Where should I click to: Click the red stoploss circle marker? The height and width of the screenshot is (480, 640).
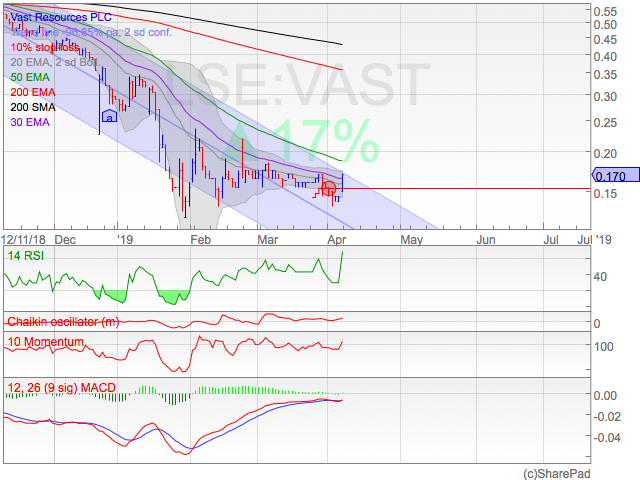pos(329,189)
